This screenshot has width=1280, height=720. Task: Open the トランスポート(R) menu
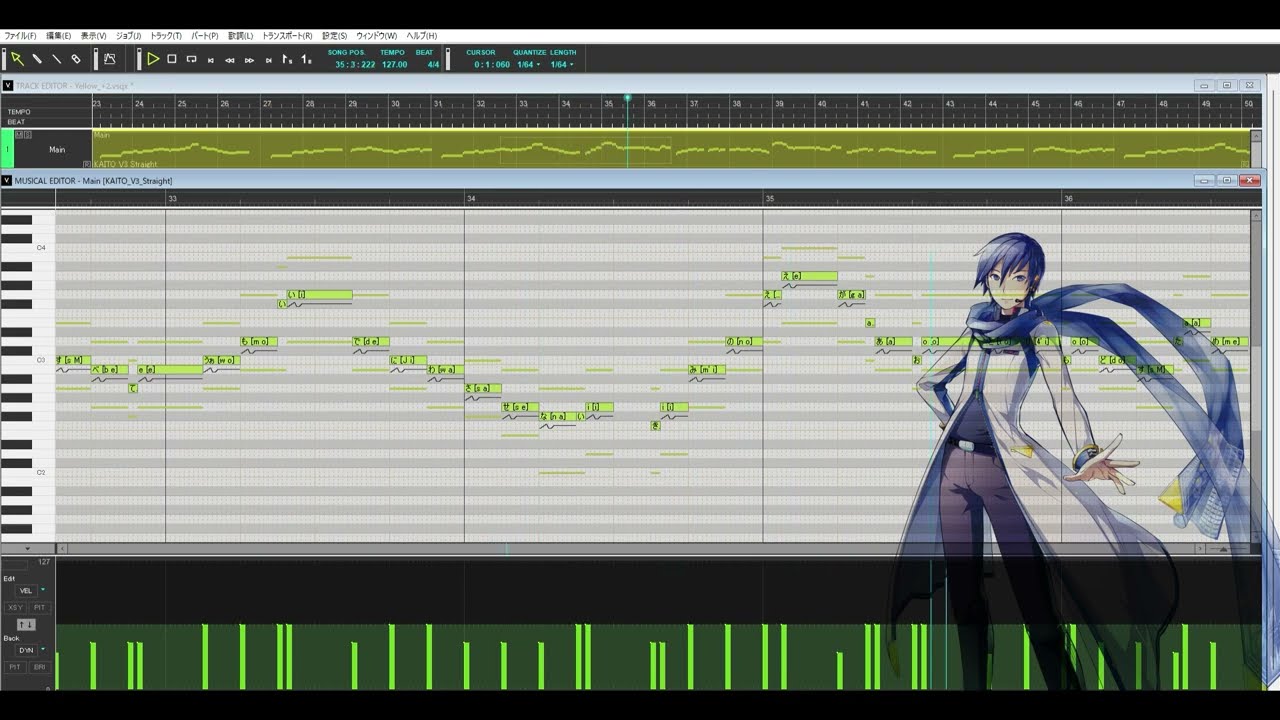(x=287, y=36)
